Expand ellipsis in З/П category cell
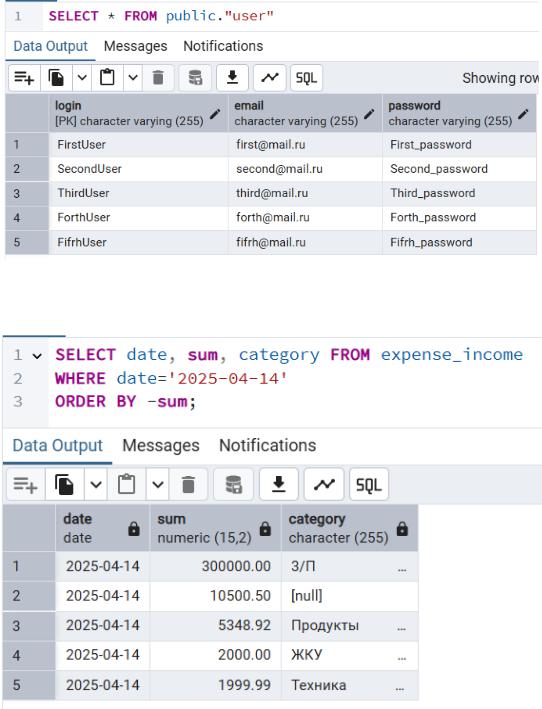542x709 pixels. (401, 570)
